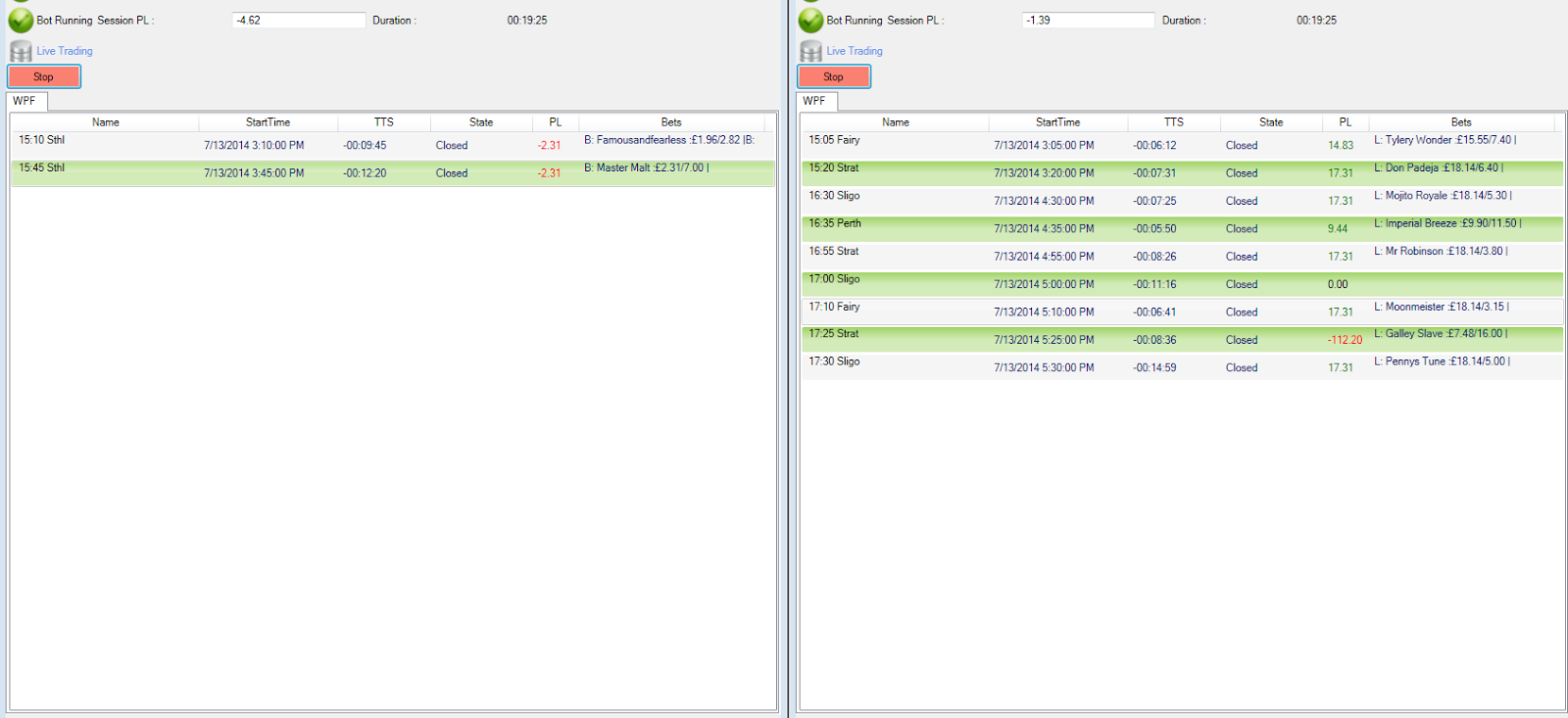The image size is (1568, 718).
Task: Click bet L: Pennys Tune £18.14/5.00
Action: click(1442, 361)
